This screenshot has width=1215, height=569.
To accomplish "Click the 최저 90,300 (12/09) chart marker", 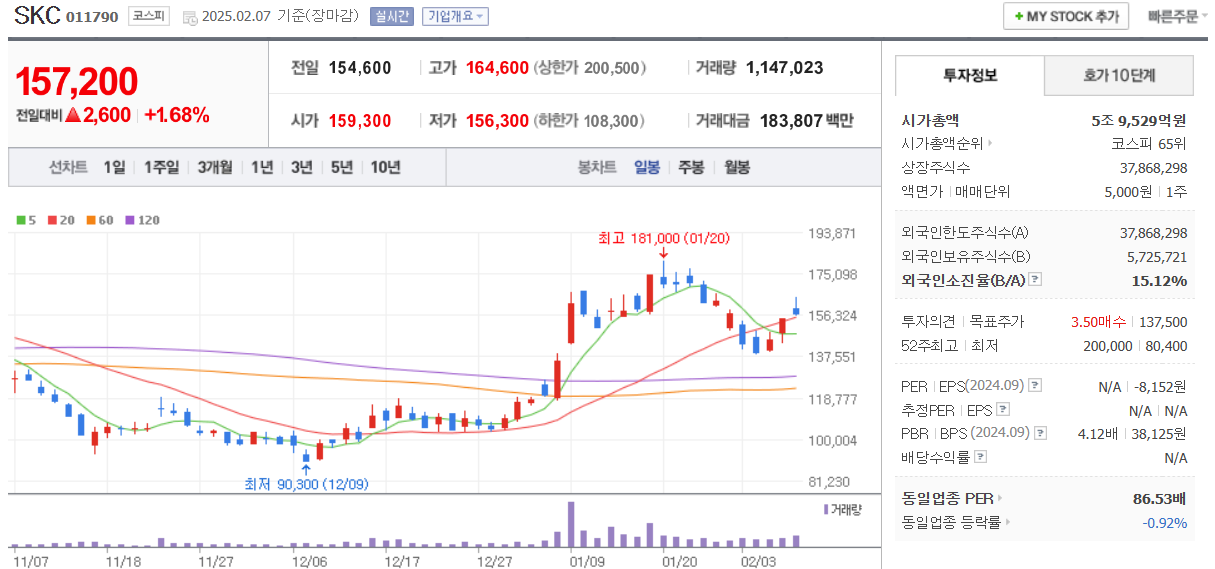I will coord(306,484).
